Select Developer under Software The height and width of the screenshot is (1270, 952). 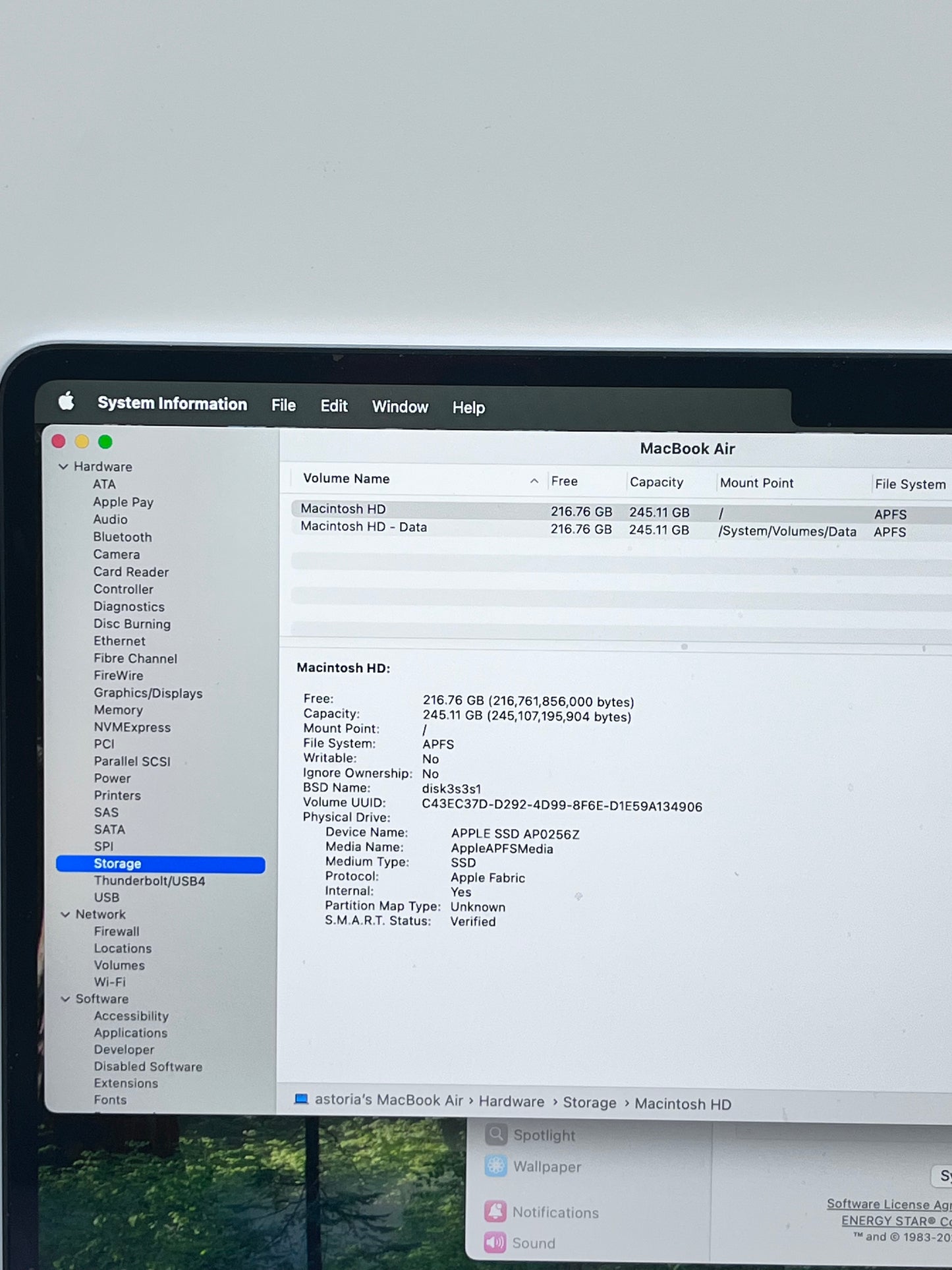[124, 1049]
